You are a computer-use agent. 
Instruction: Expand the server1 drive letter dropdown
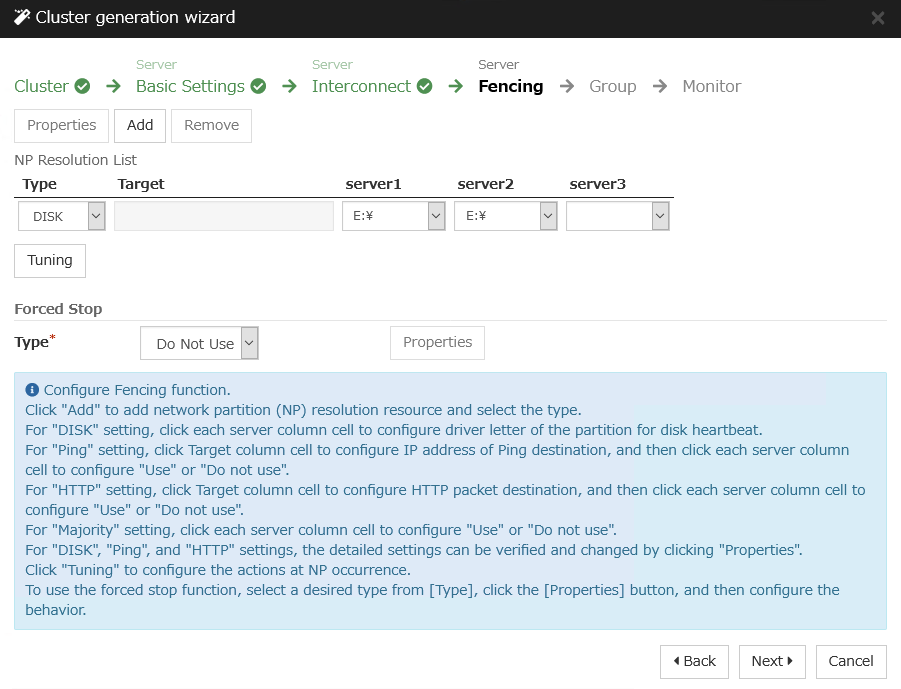[x=393, y=216]
